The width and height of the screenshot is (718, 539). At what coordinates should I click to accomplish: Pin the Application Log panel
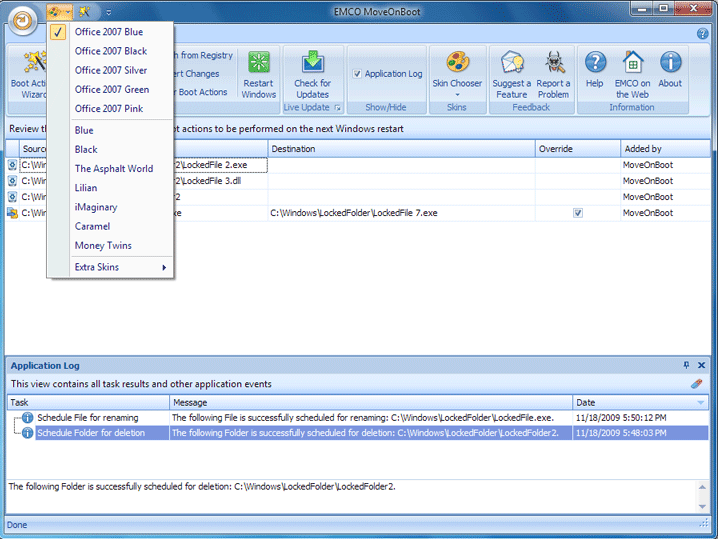[686, 365]
